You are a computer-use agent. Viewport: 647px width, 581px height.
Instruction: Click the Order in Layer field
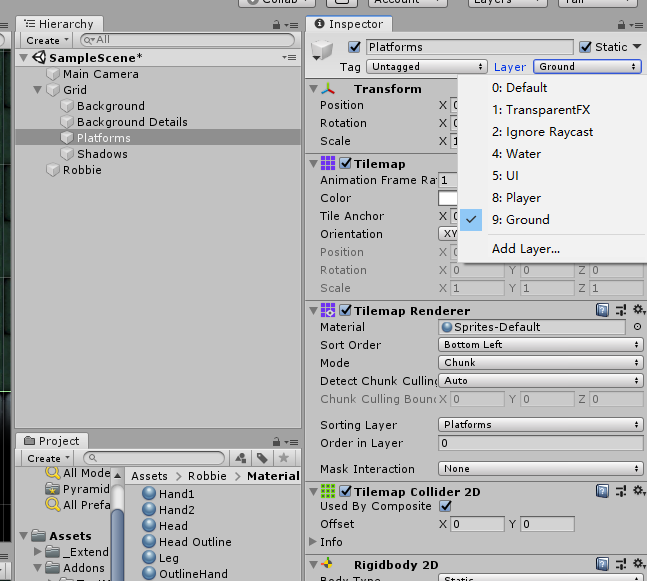540,443
